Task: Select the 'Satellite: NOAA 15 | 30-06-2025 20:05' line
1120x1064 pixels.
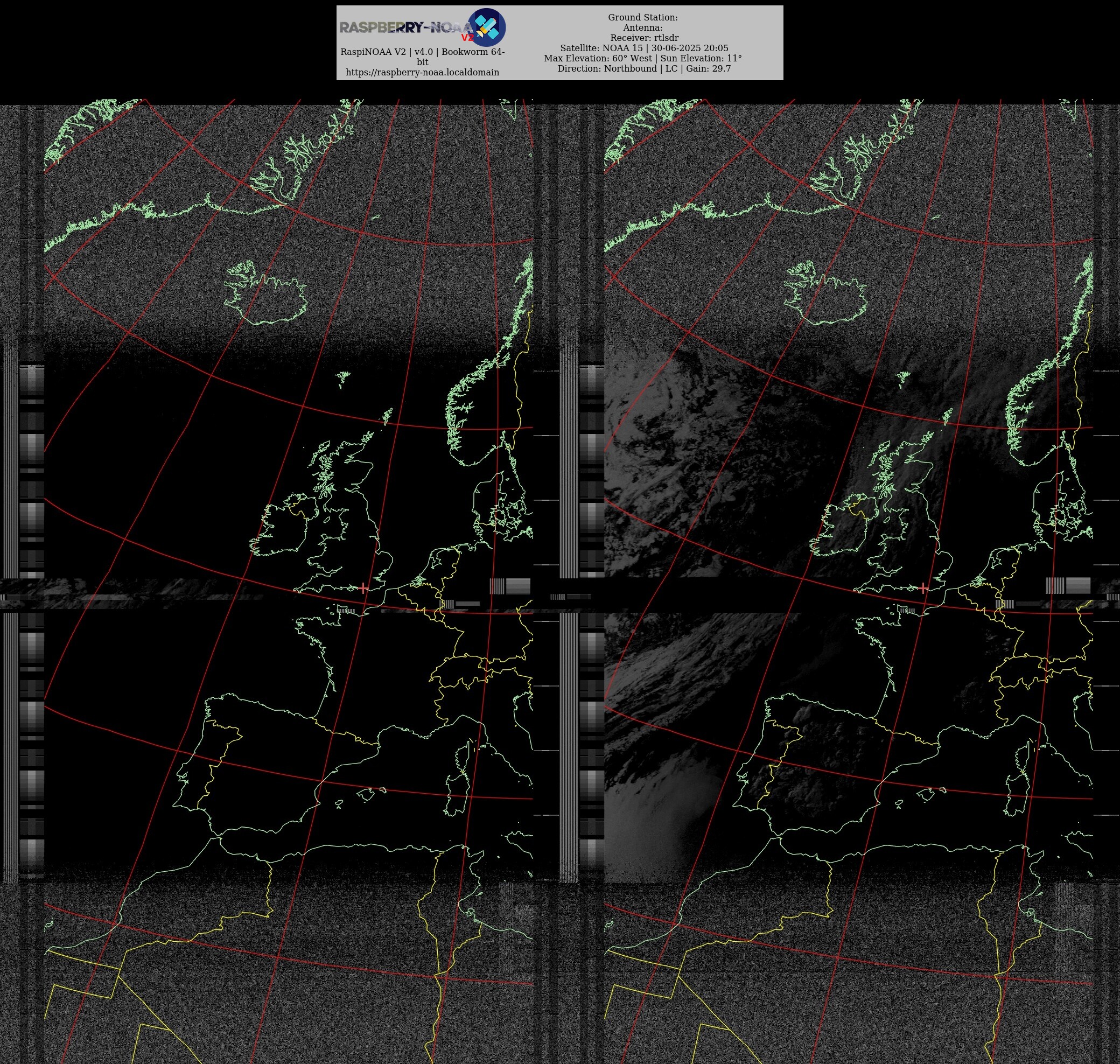Action: click(644, 48)
